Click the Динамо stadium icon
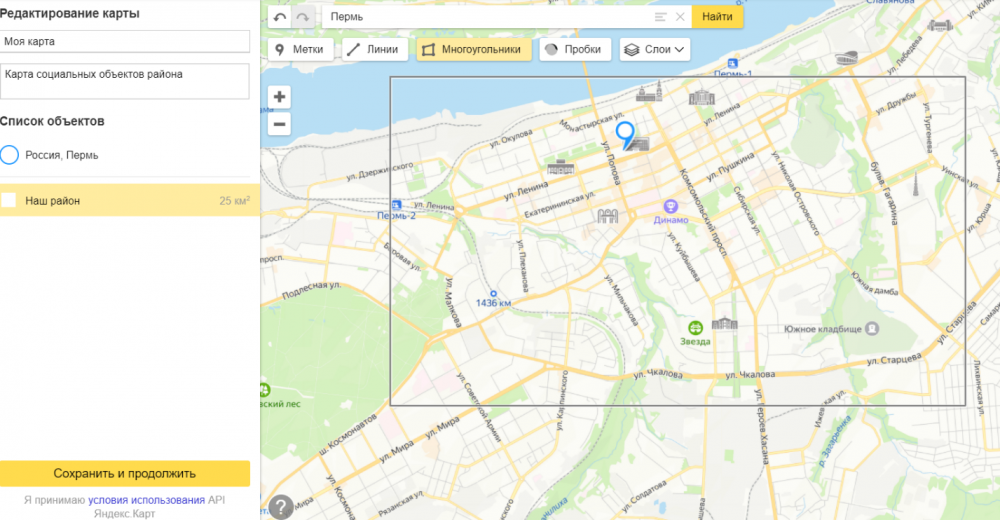The height and width of the screenshot is (520, 1000). (670, 206)
